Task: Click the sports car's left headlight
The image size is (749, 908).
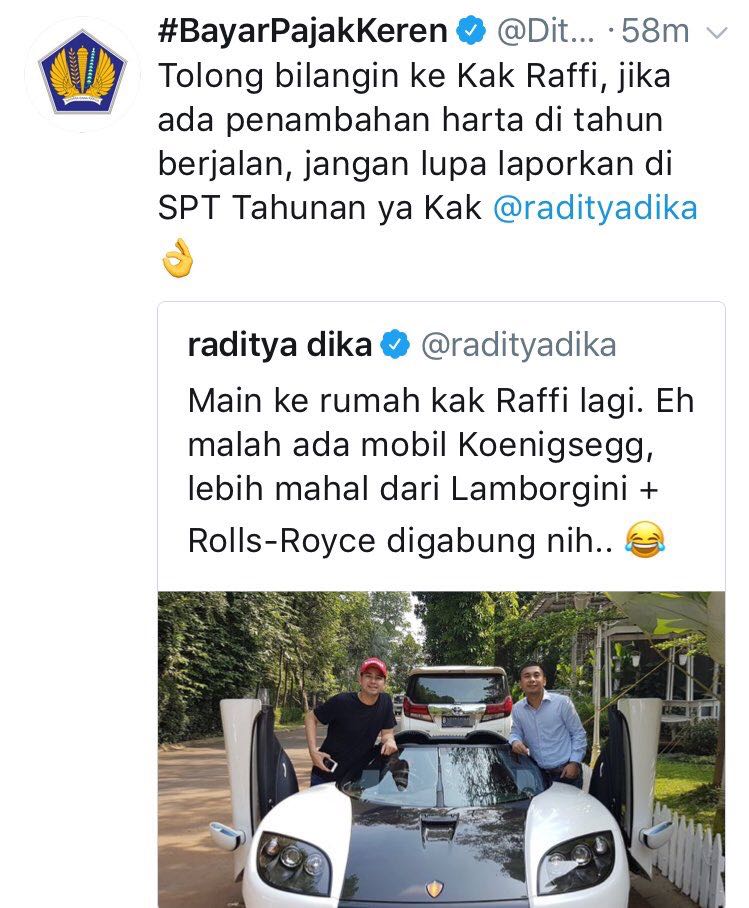Action: pyautogui.click(x=290, y=859)
